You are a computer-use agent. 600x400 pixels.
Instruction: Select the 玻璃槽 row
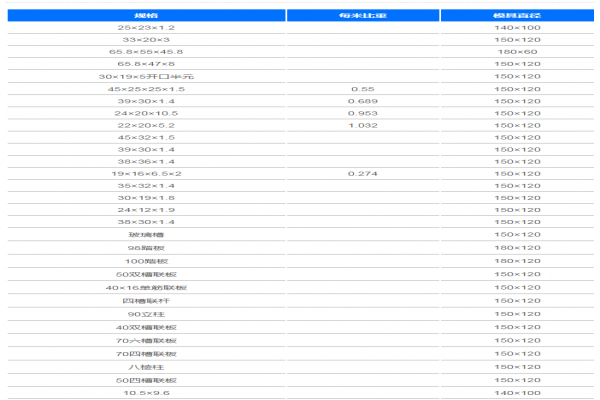[x=301, y=234]
